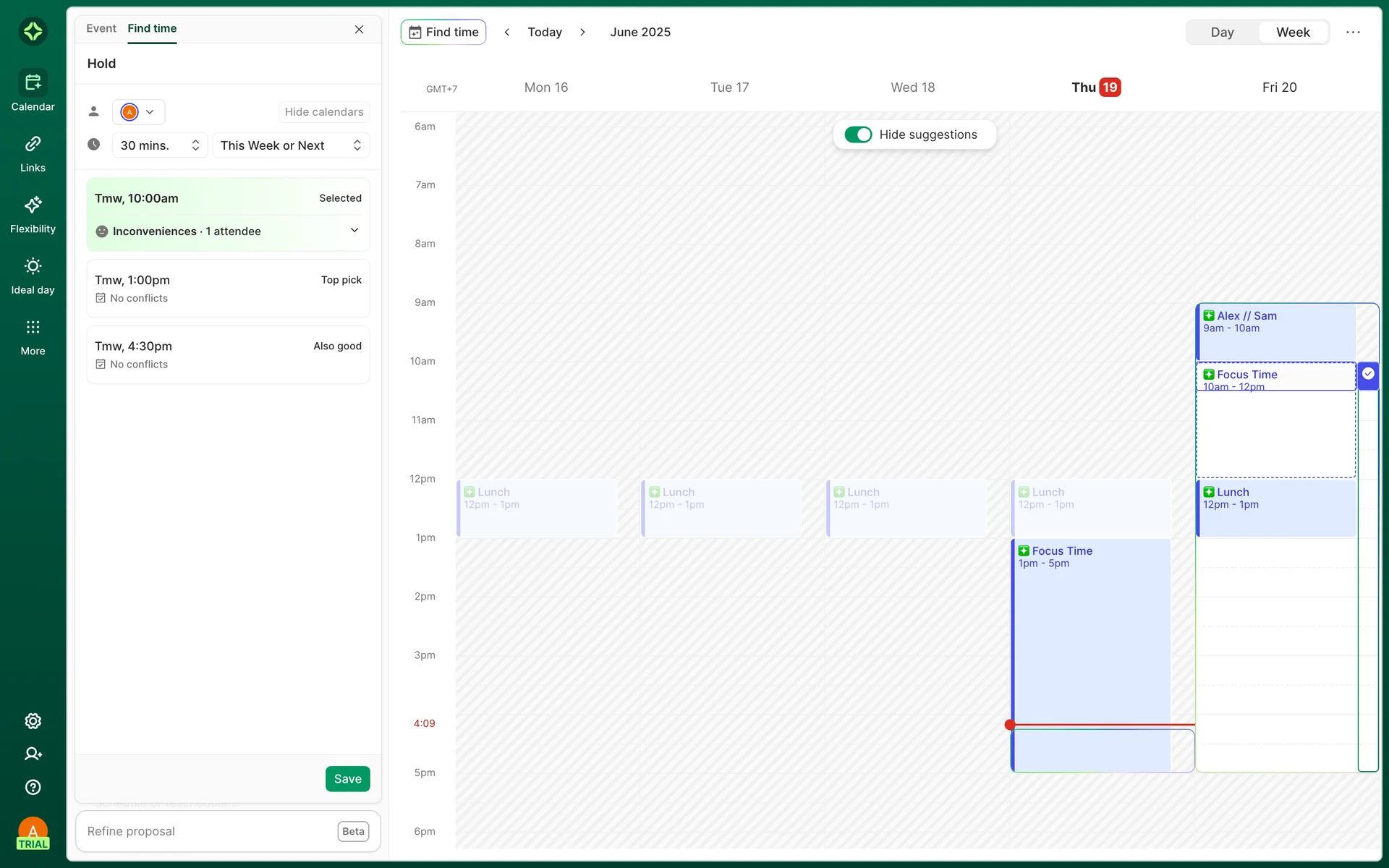The height and width of the screenshot is (868, 1389).
Task: Expand the Inconveniences attendee details
Action: [x=354, y=230]
